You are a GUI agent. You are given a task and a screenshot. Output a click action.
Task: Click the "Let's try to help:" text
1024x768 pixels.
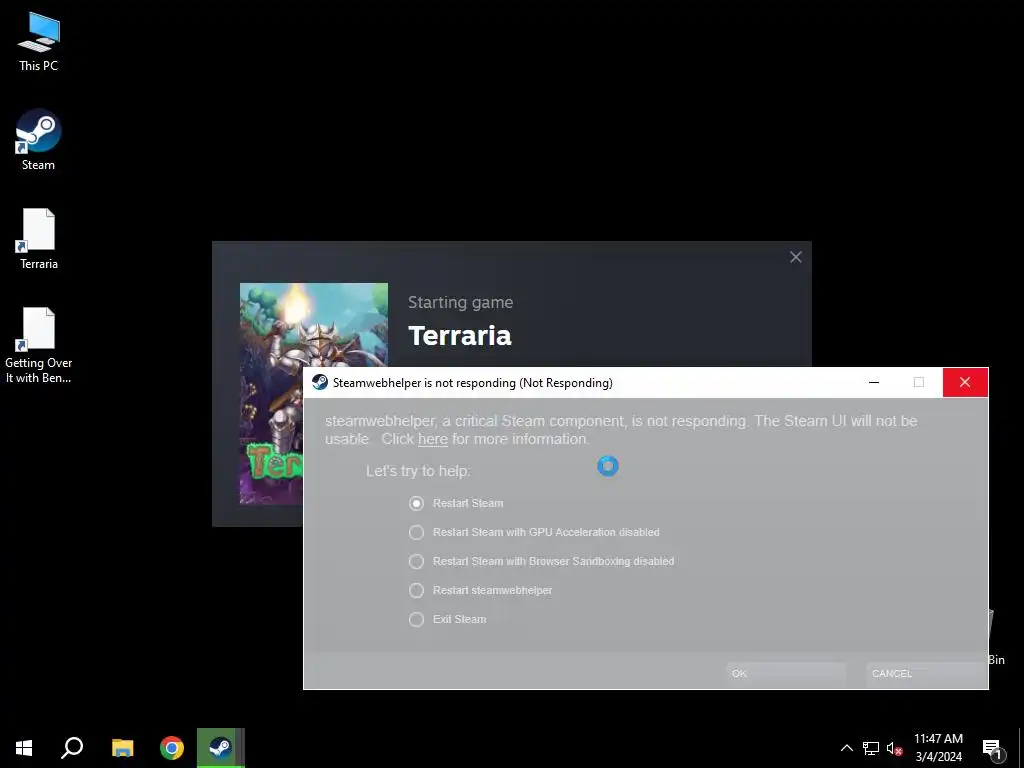click(418, 471)
